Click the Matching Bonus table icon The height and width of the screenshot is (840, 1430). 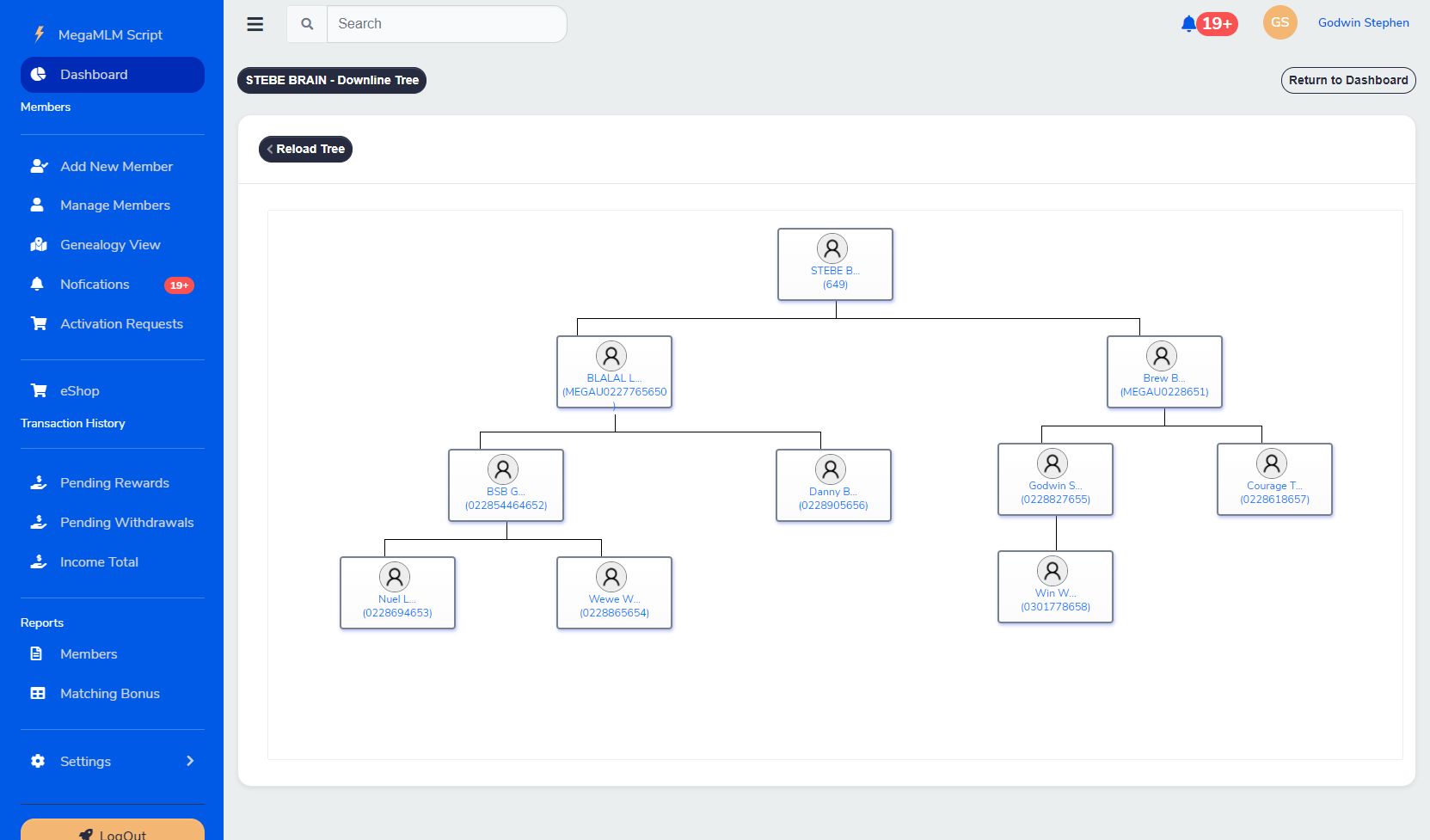(x=38, y=693)
